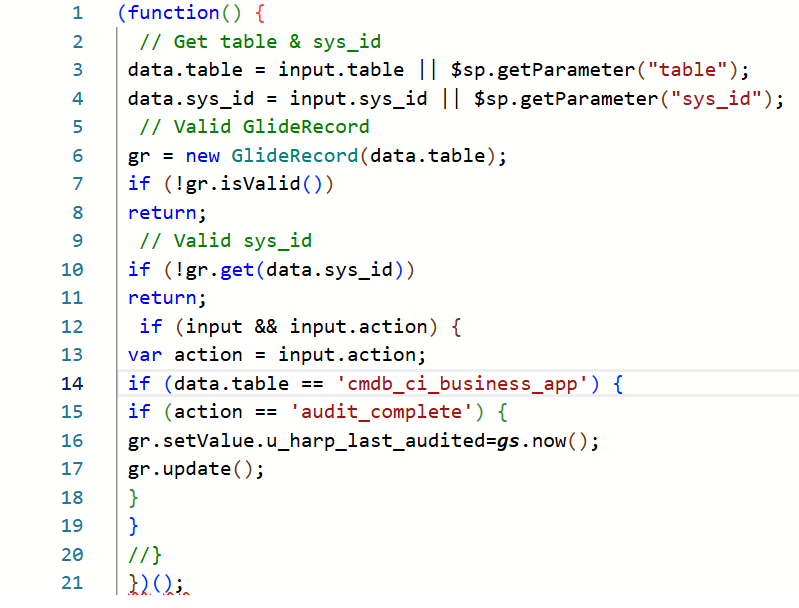Click the 'cmdb_ci_business_app' string
Viewport: 799px width, 608px height.
point(462,383)
